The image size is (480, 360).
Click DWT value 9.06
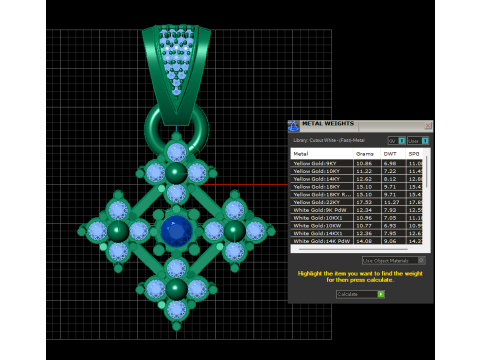(390, 241)
